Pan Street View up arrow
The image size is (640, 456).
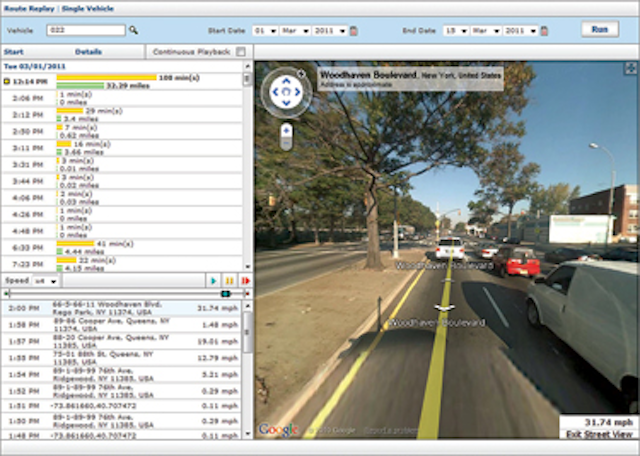[286, 81]
